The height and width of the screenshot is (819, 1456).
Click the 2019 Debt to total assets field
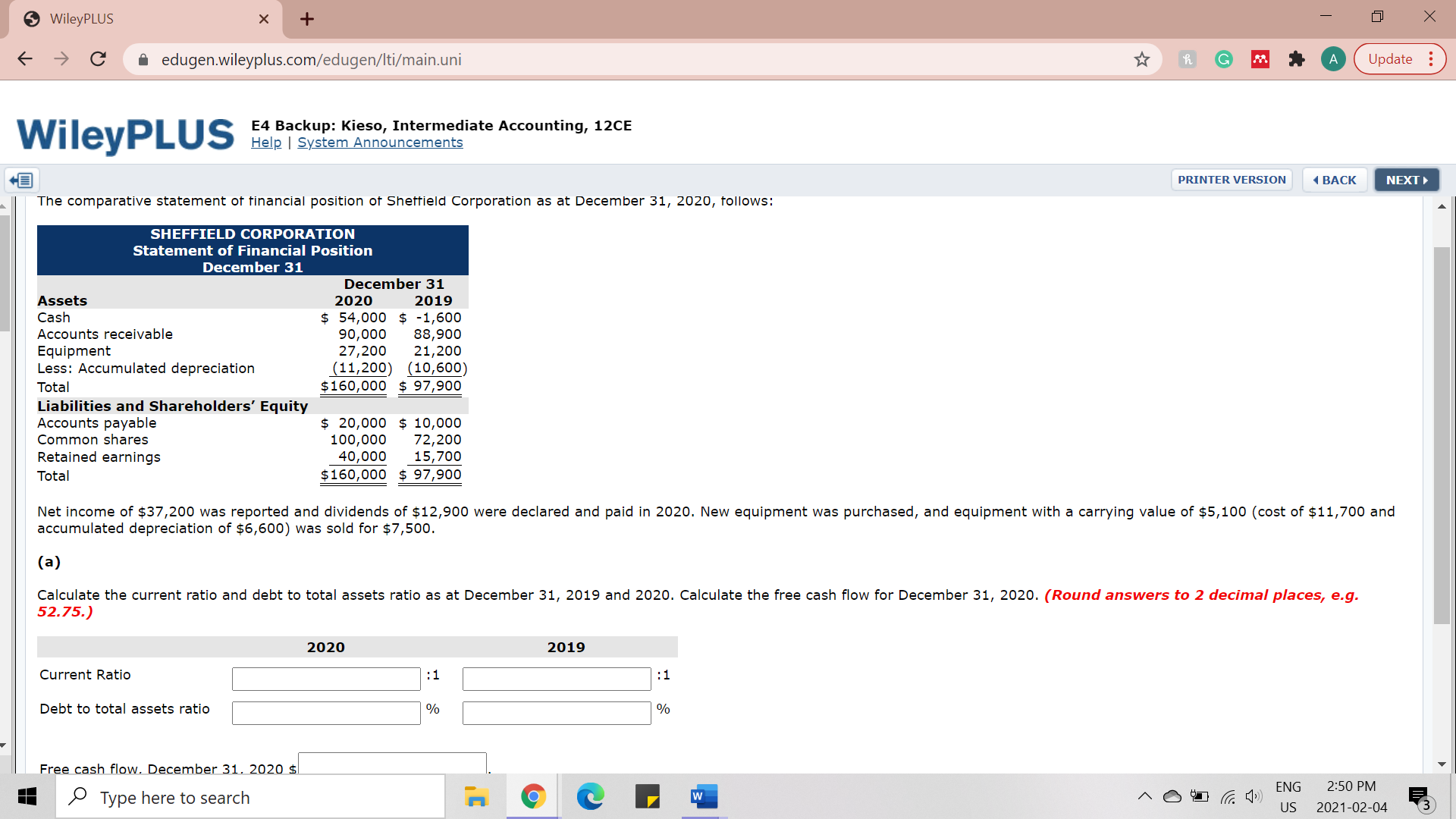pyautogui.click(x=557, y=713)
